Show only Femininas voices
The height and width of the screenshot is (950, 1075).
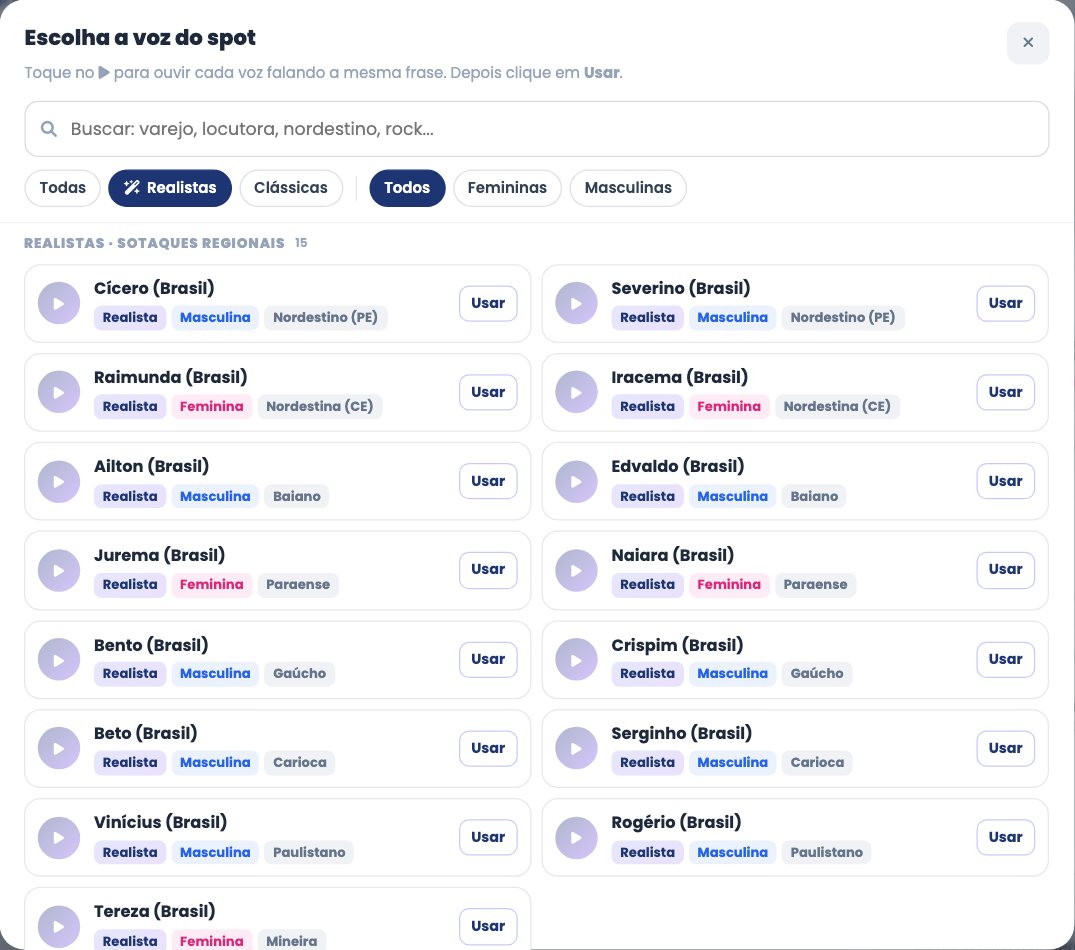[507, 188]
